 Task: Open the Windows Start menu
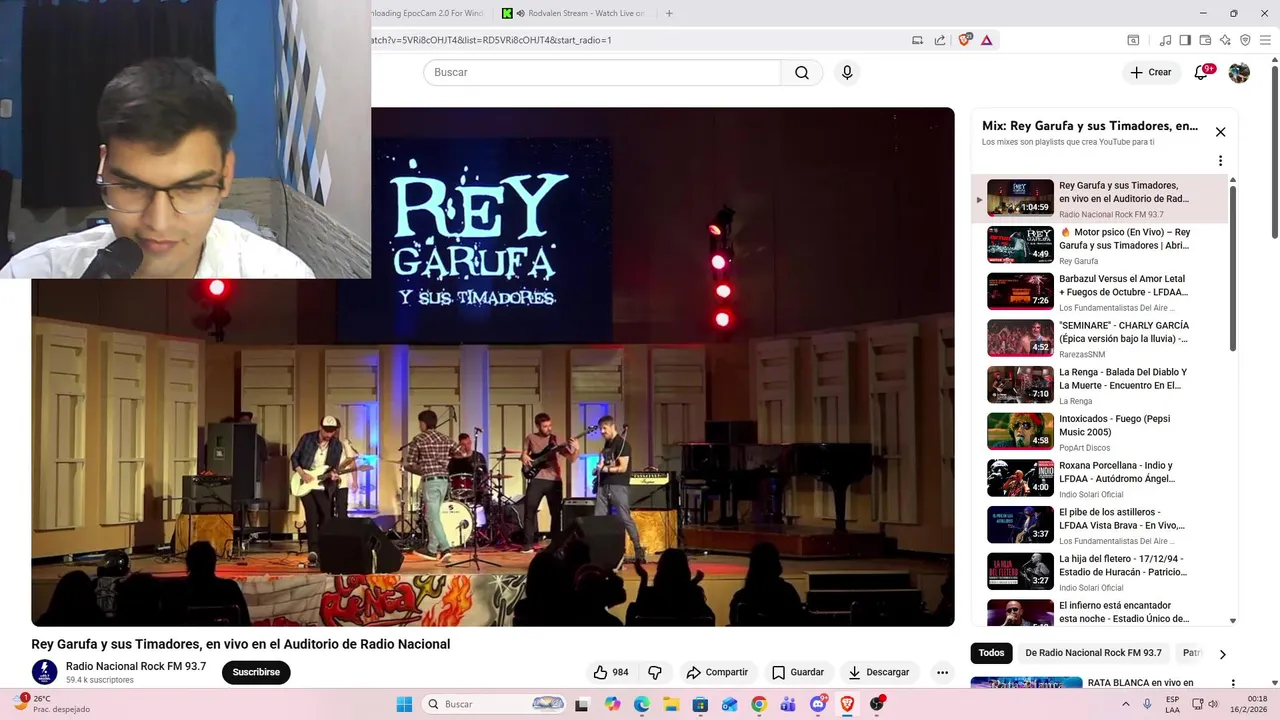[x=404, y=704]
